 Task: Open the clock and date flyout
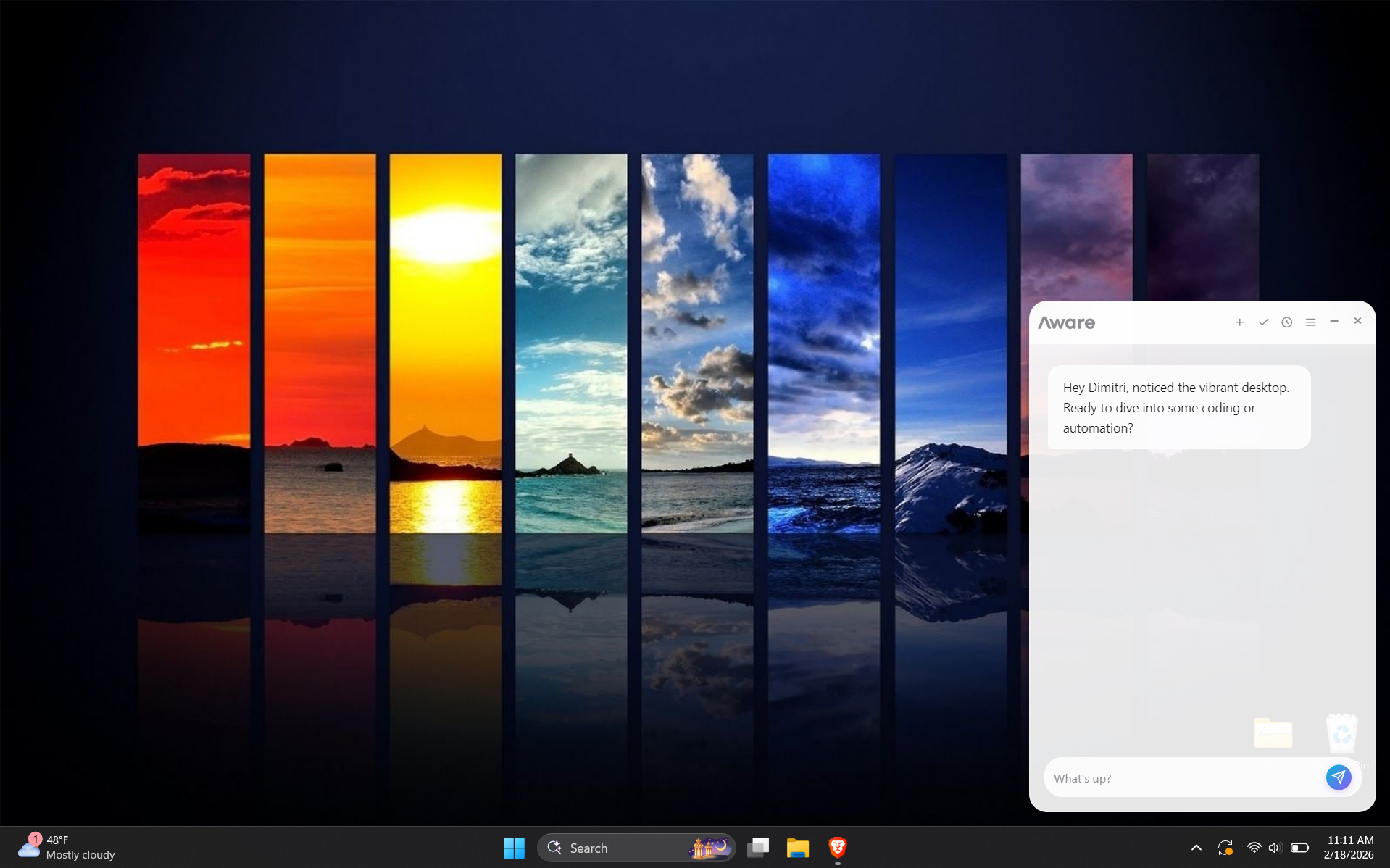pyautogui.click(x=1349, y=848)
